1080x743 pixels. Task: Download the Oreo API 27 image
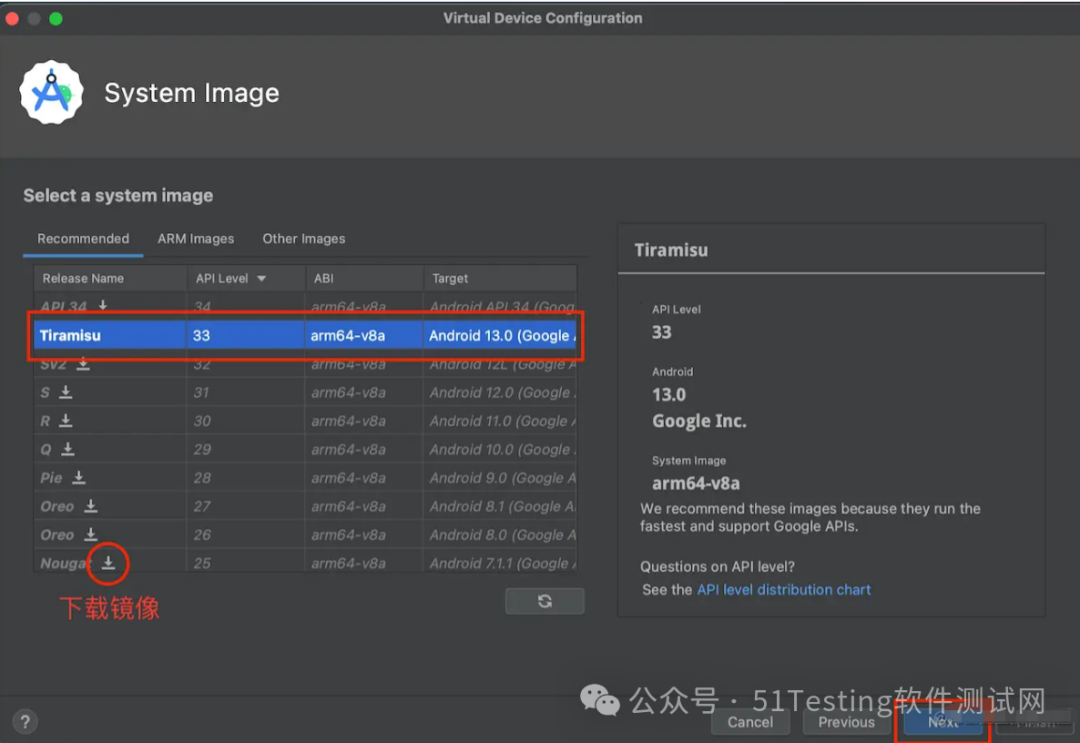pos(91,506)
